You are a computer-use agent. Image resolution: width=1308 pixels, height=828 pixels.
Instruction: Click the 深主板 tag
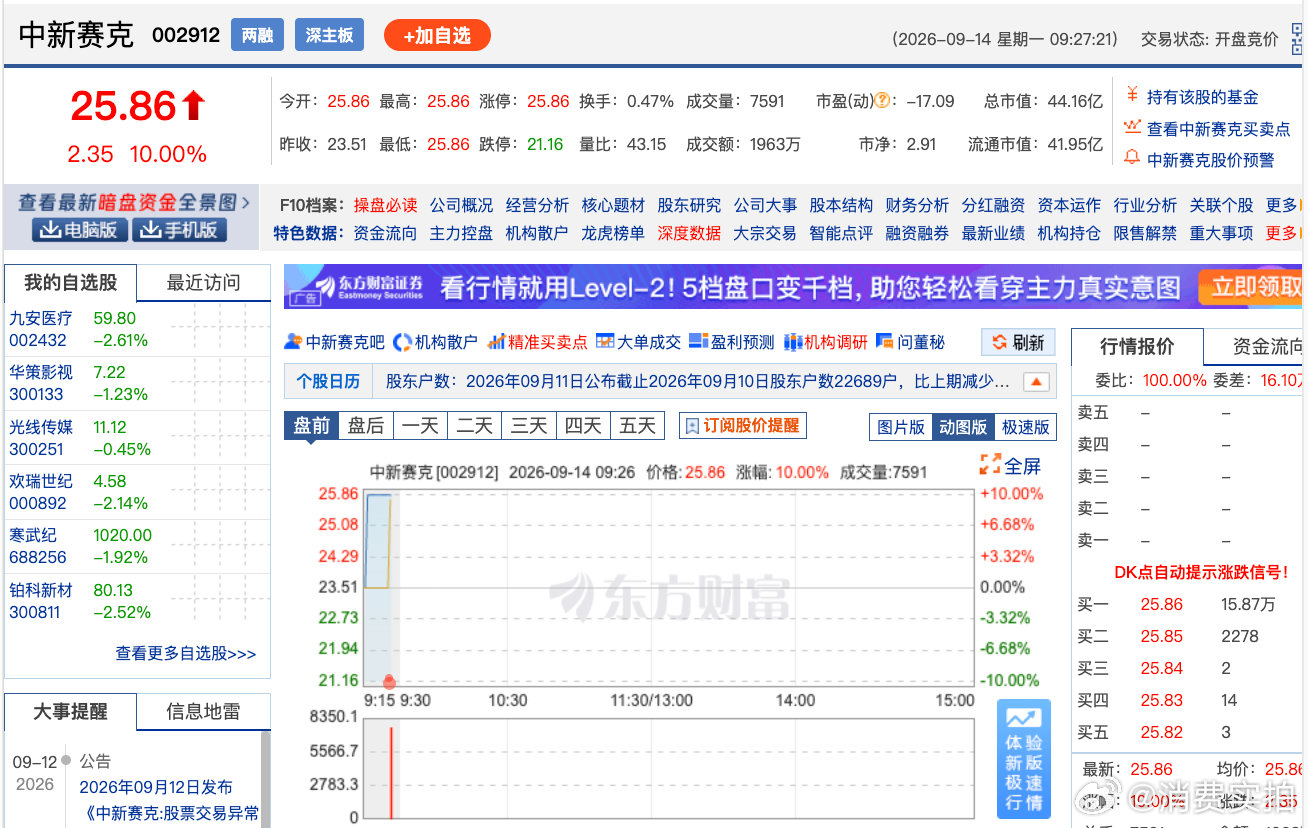tap(329, 35)
